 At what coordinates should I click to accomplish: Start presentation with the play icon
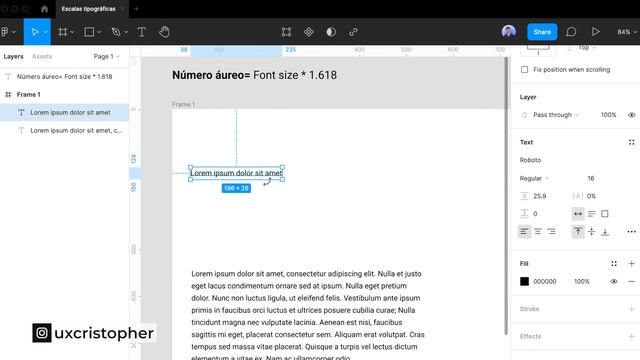596,32
